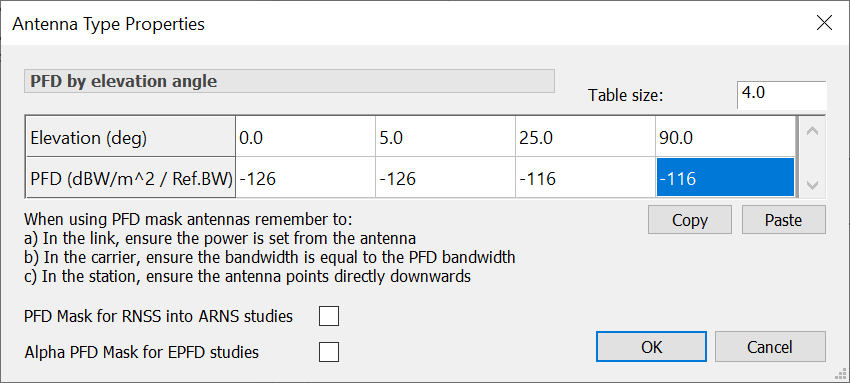Click the dialog resize grip corner
The width and height of the screenshot is (850, 383).
pyautogui.click(x=841, y=374)
